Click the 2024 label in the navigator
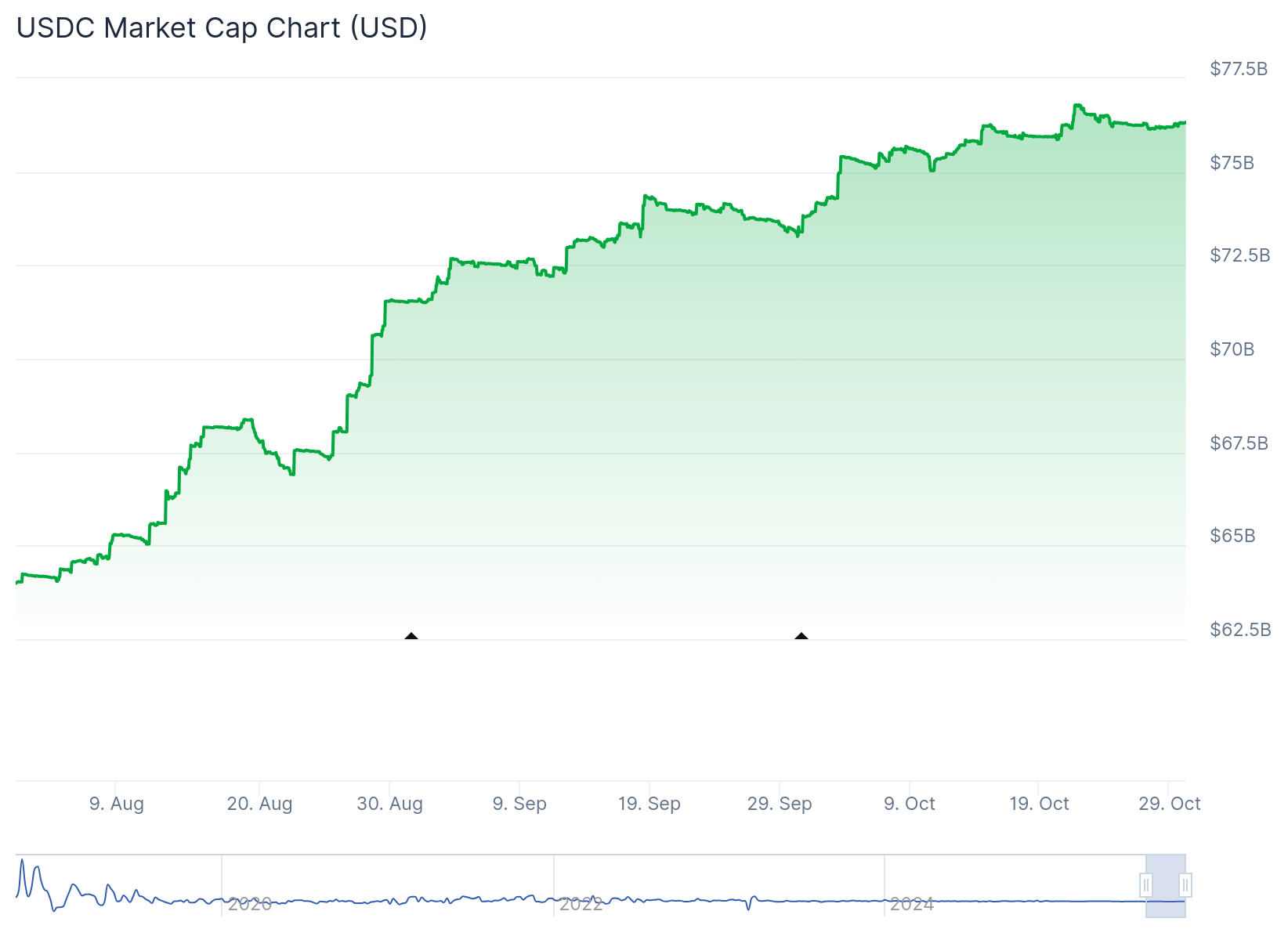This screenshot has height=940, width=1288. (x=912, y=904)
